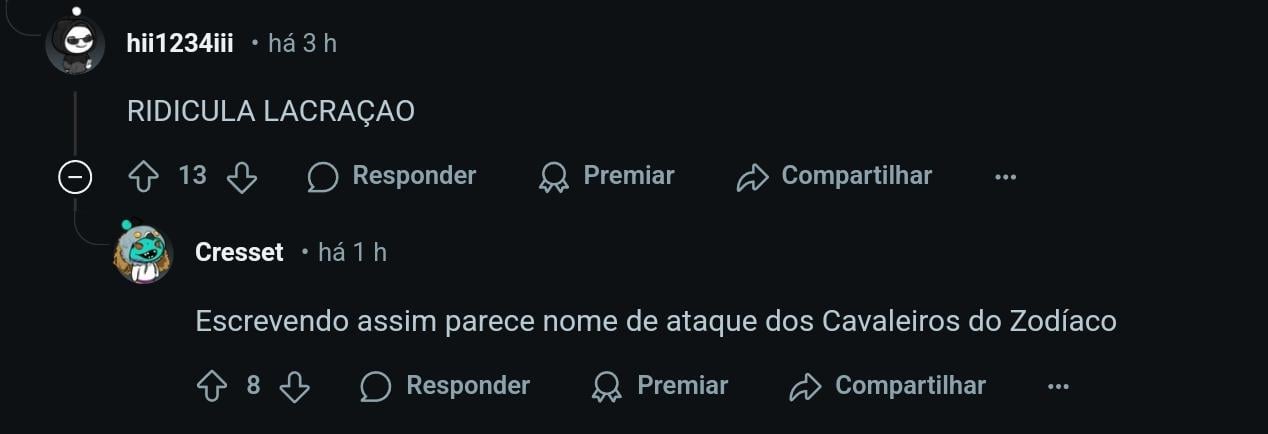Click the 'há 1 h' timestamp
1268x434 pixels.
352,253
